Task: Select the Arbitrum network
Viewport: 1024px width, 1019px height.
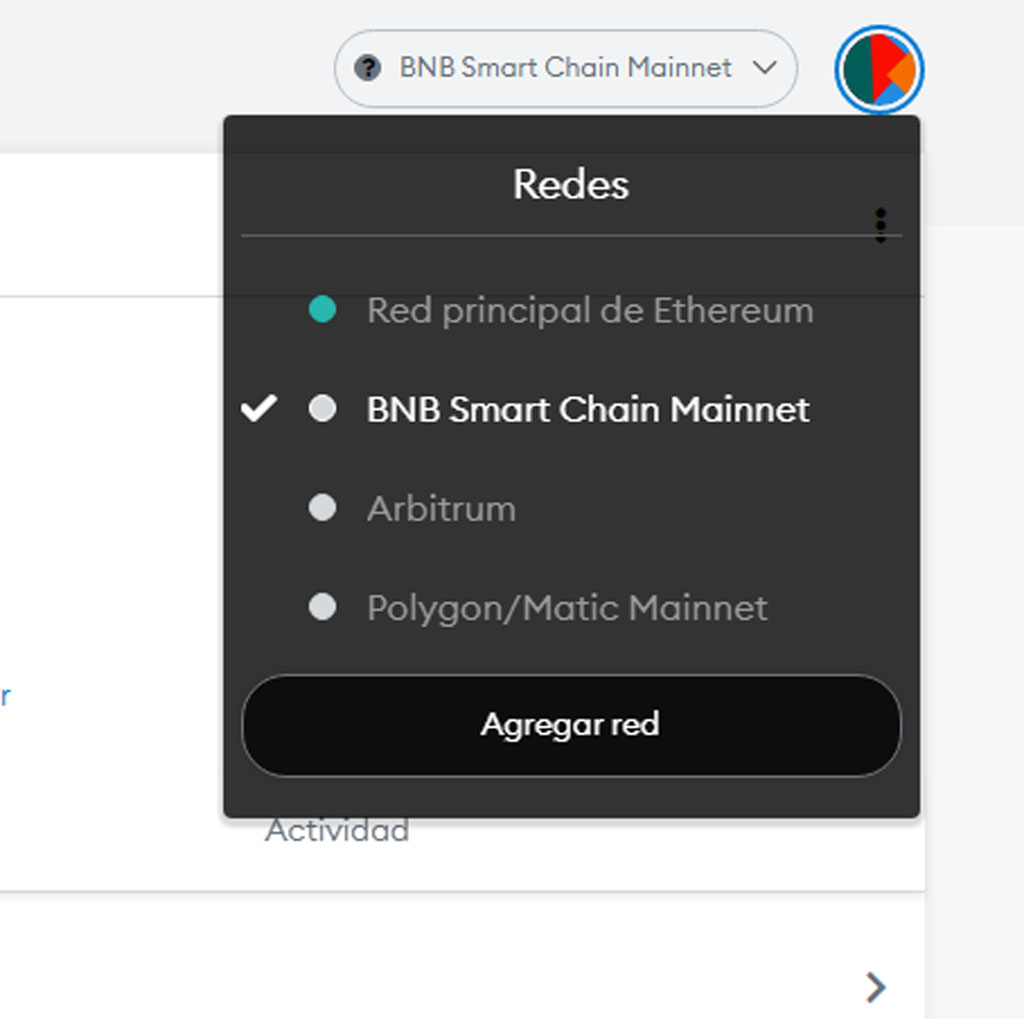Action: click(x=571, y=508)
